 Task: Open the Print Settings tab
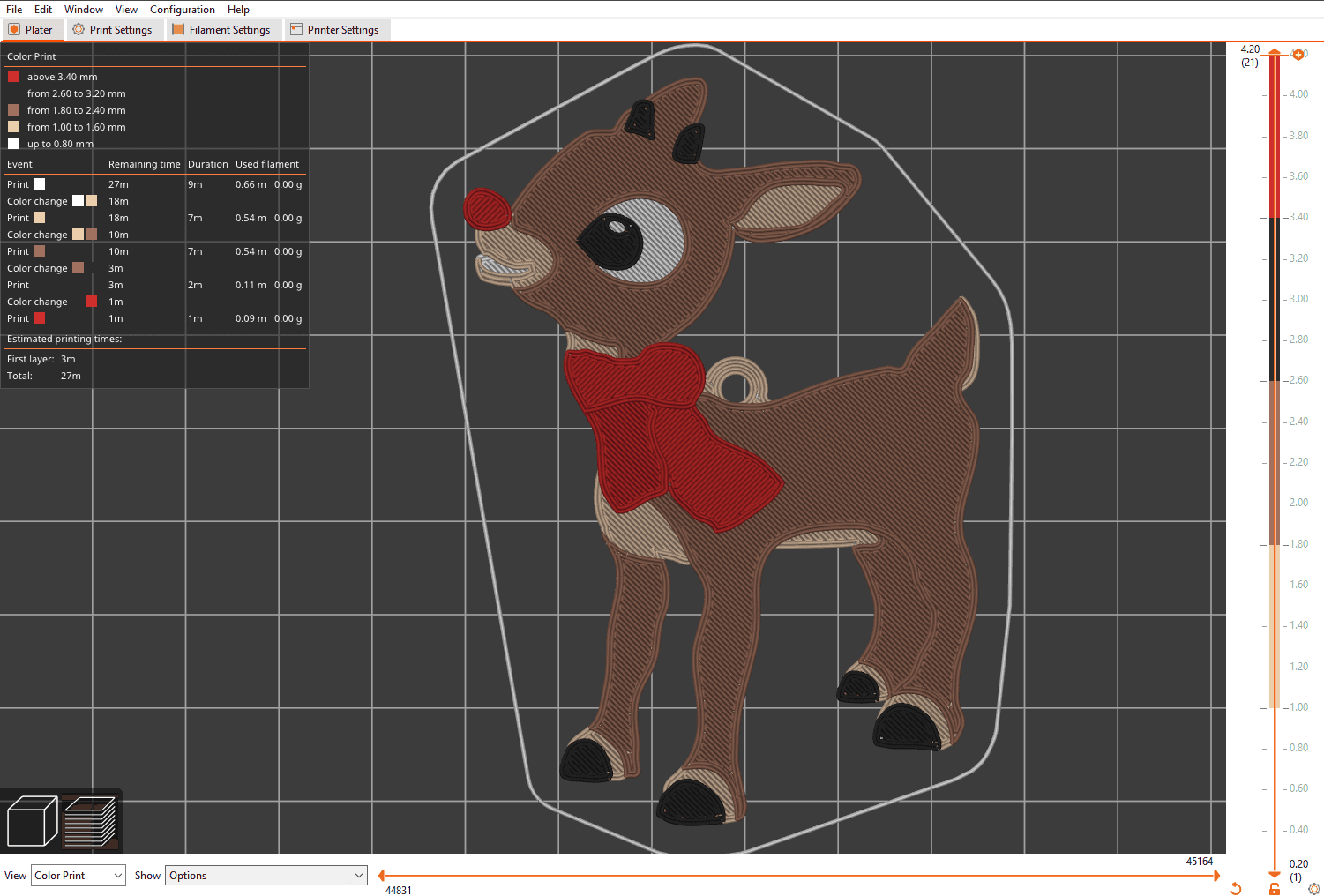tap(113, 29)
